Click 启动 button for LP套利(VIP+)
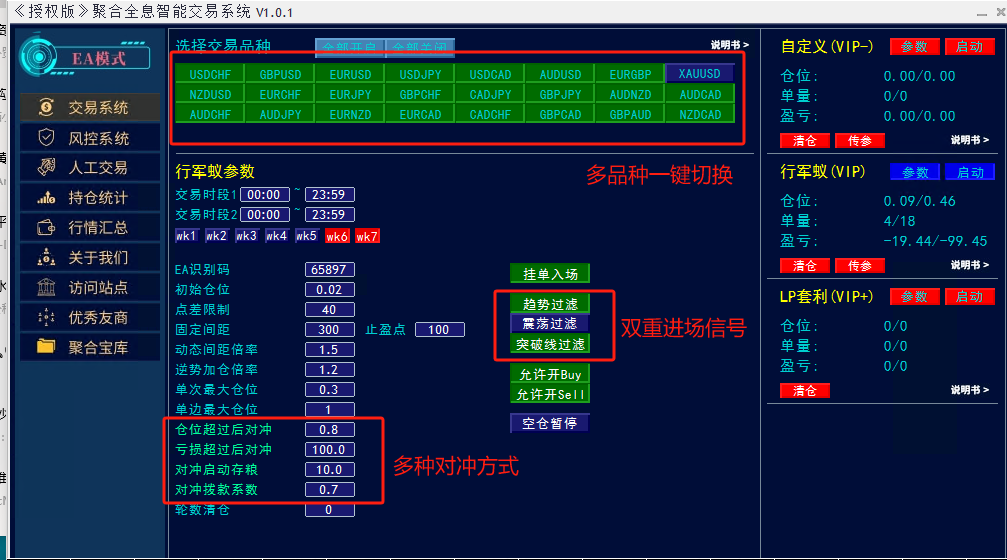 pos(969,296)
